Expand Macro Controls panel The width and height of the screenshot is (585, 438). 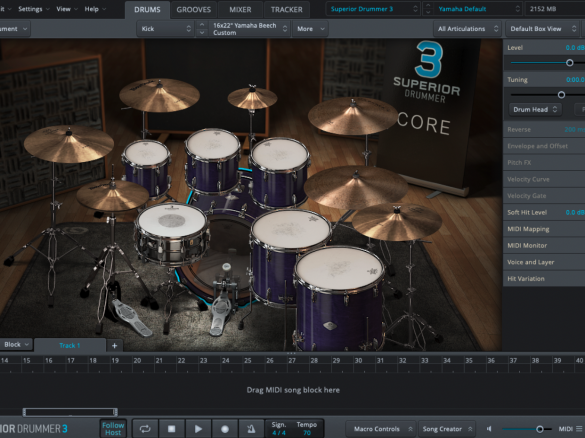[381, 429]
